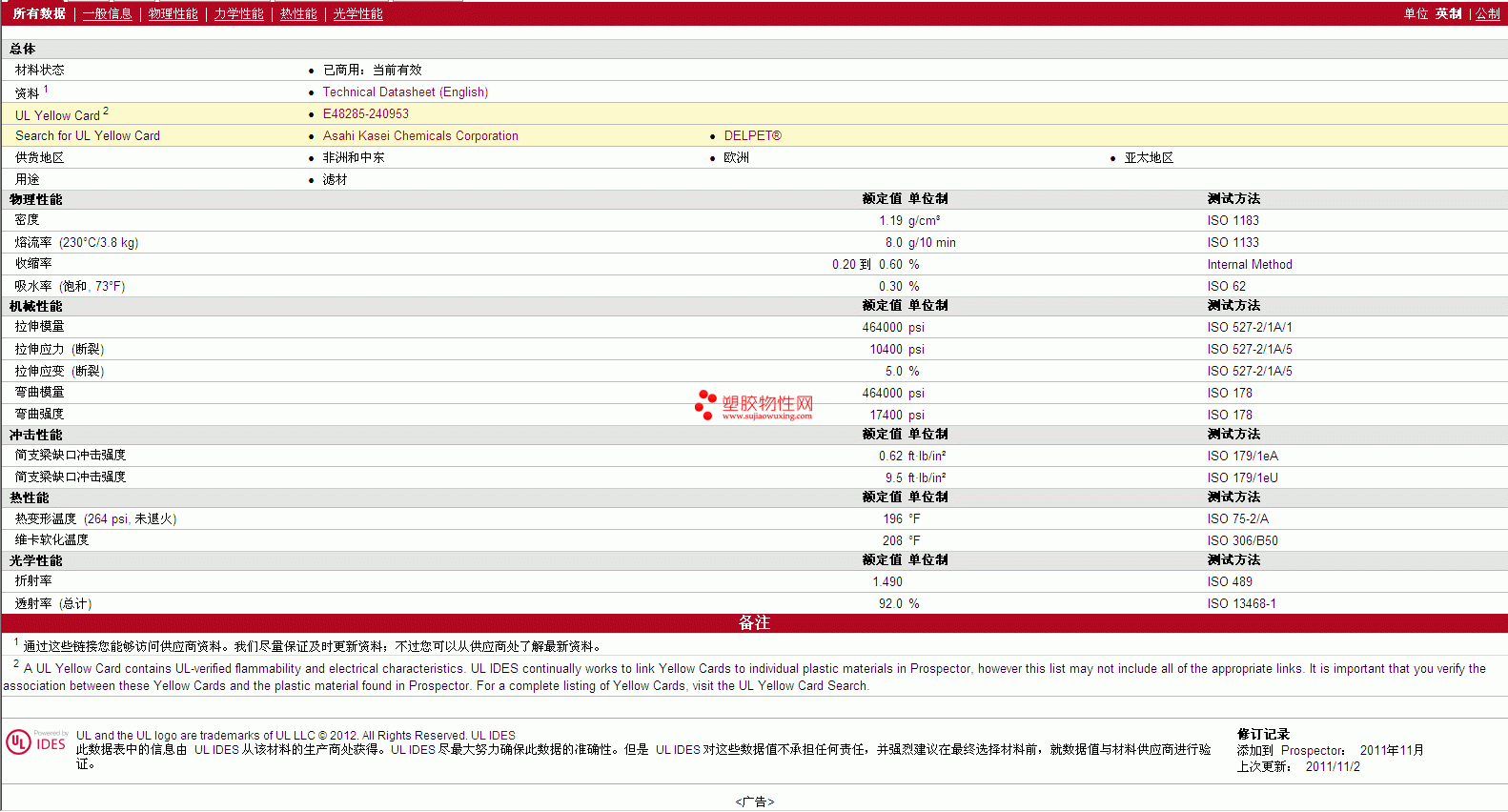Show the 光学性能 tab
The image size is (1508, 812).
pyautogui.click(x=358, y=13)
